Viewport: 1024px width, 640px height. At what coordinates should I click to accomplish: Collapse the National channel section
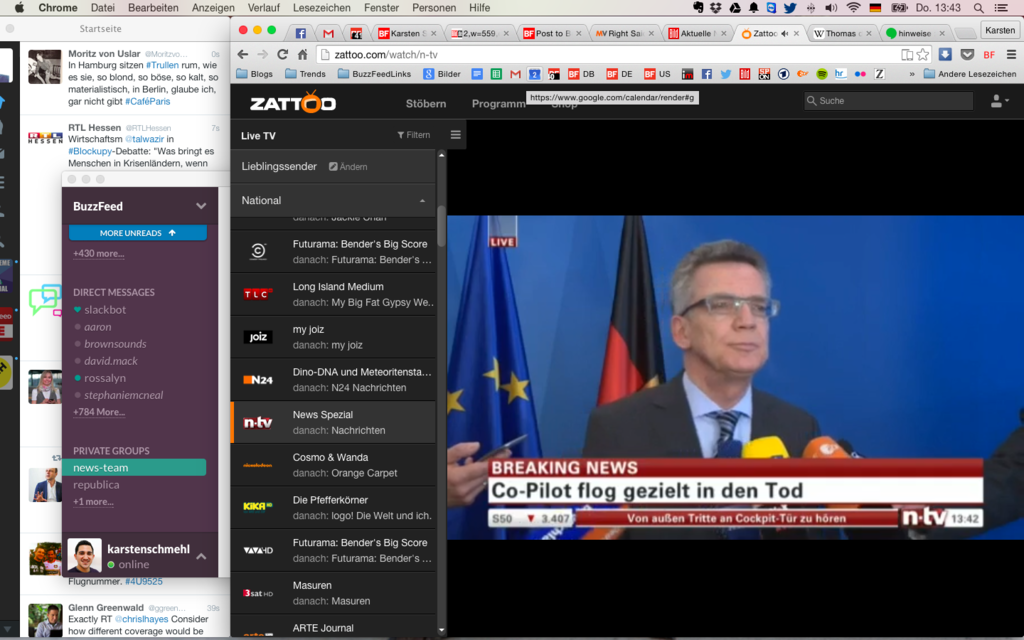pos(422,200)
